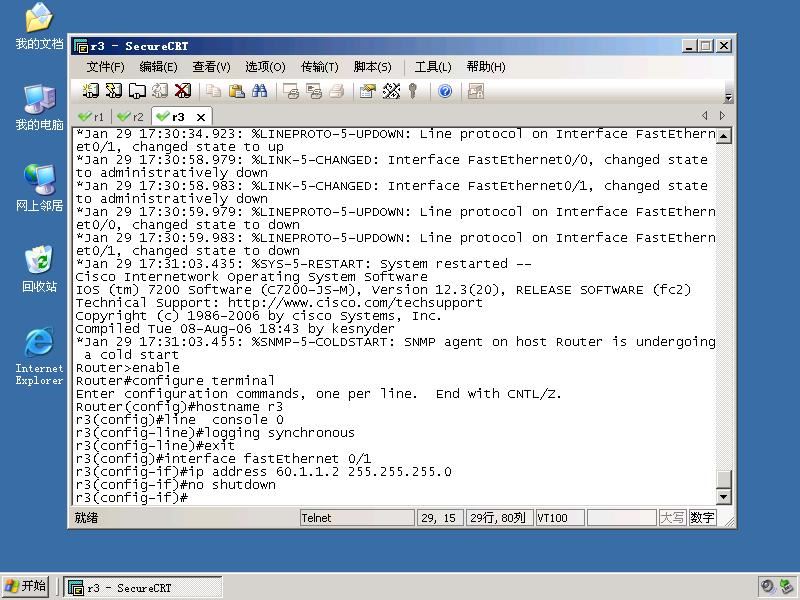Open the 脚本(S) menu
The image size is (800, 600).
372,67
